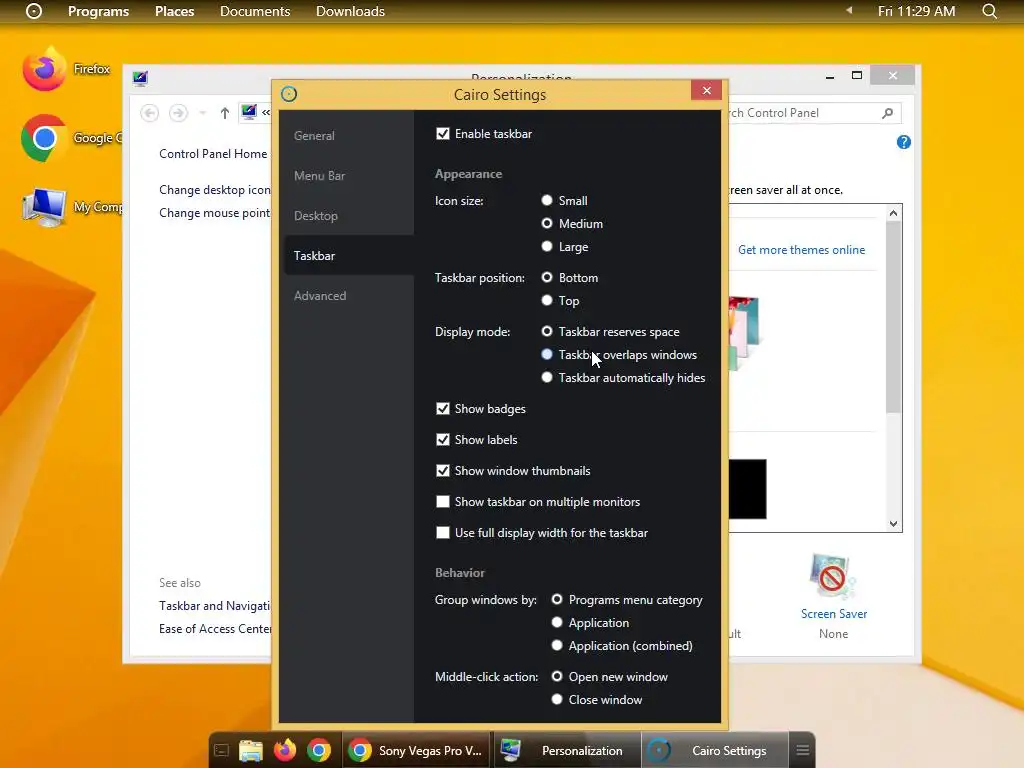This screenshot has height=768, width=1024.
Task: Open My Computer desktop icon
Action: click(44, 206)
